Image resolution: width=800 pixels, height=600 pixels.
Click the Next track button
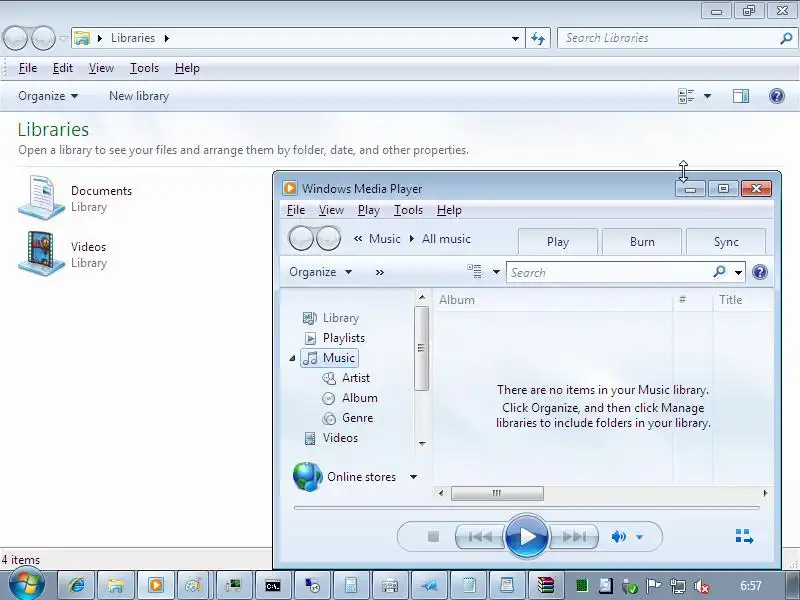[x=573, y=536]
